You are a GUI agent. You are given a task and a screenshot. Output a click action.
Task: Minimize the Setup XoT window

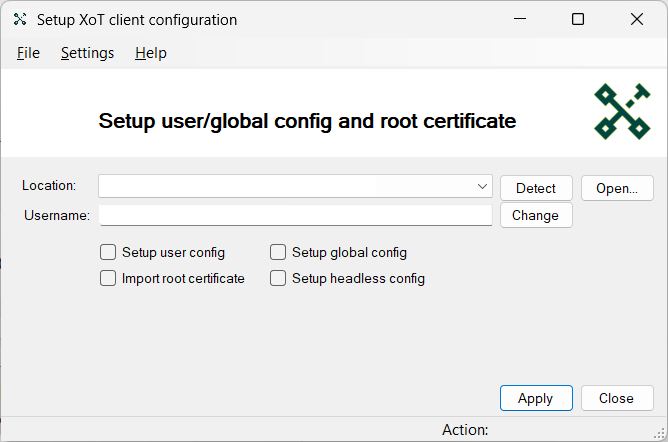520,19
